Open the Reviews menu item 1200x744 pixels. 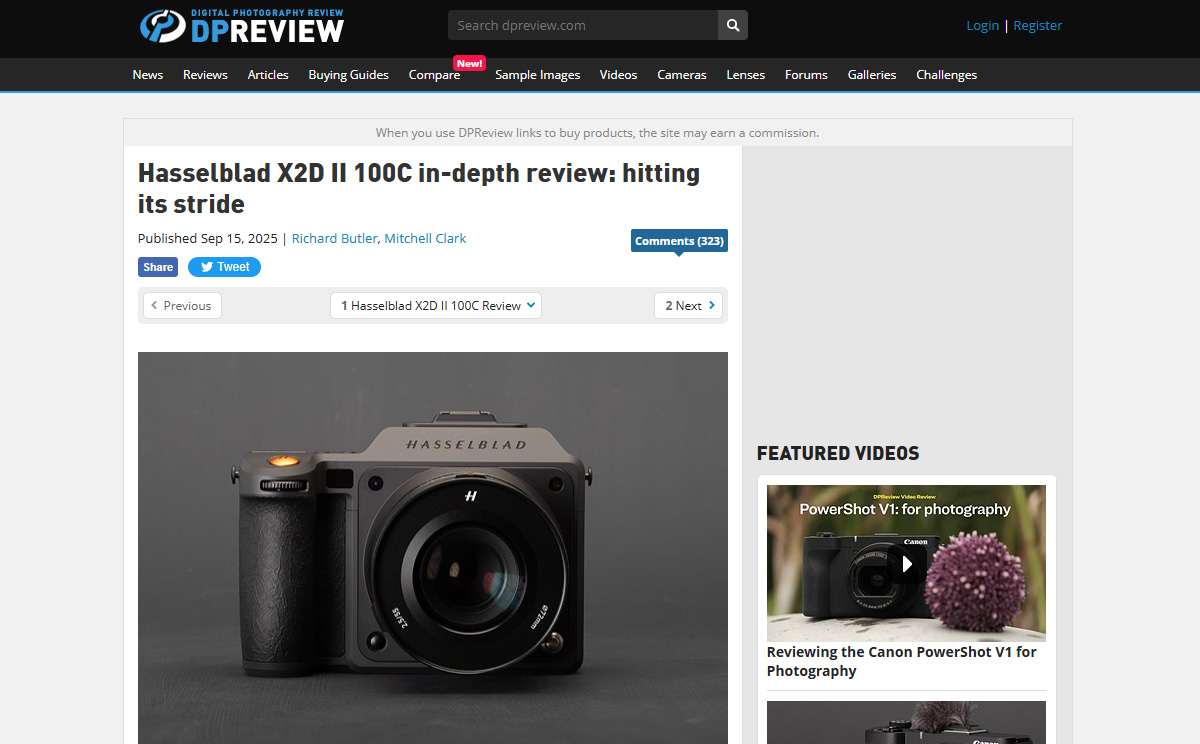[205, 75]
